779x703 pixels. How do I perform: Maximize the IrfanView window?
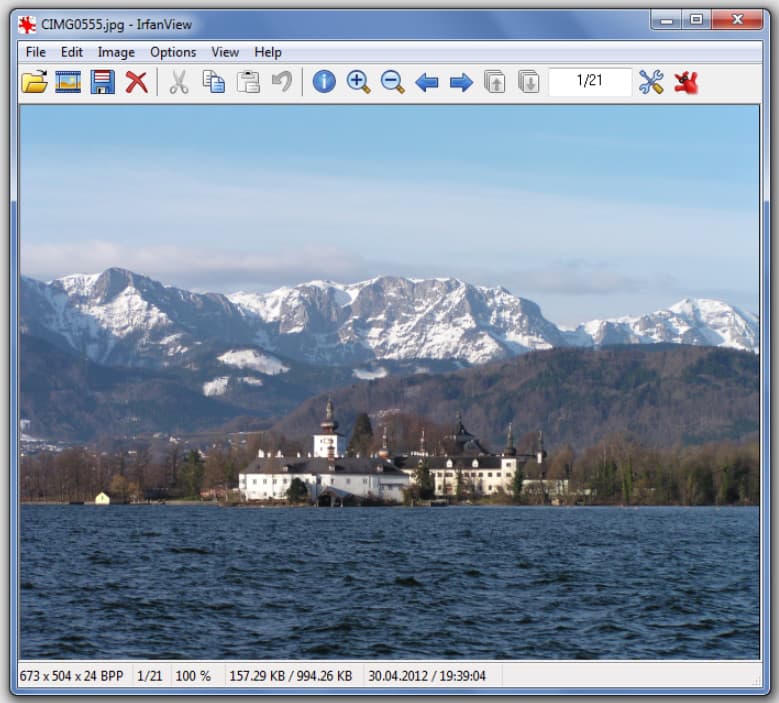pos(697,20)
